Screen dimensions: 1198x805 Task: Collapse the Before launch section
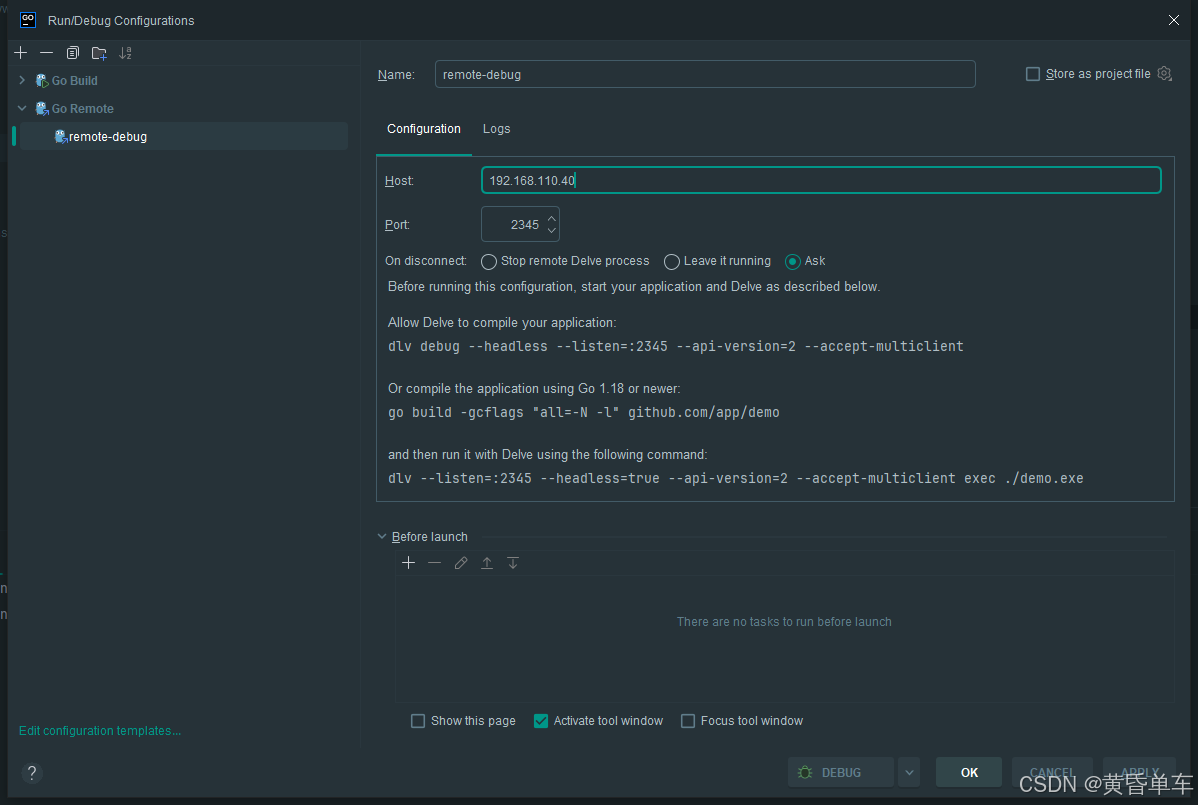click(x=382, y=537)
